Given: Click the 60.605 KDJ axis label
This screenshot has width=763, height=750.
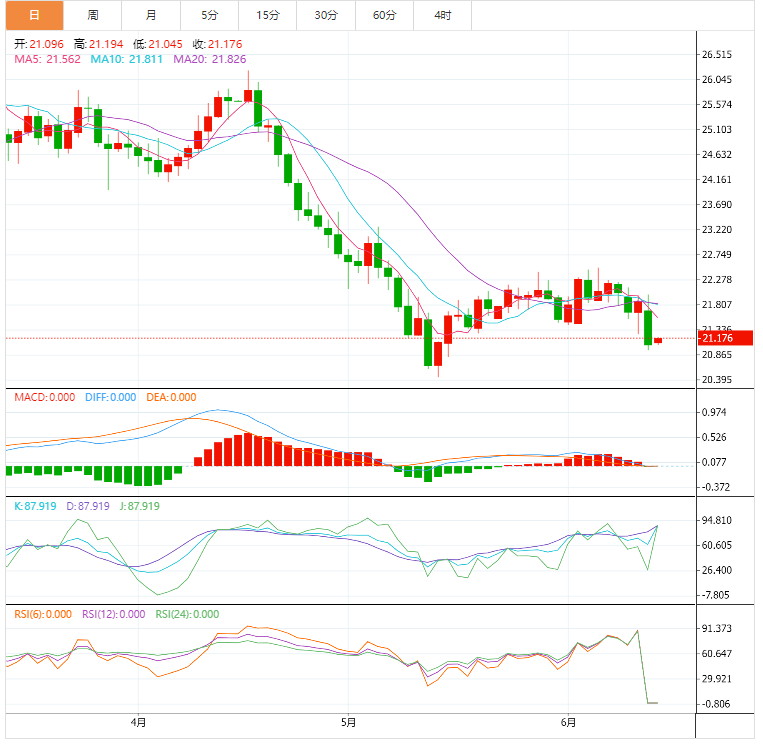Looking at the screenshot, I should click(717, 545).
